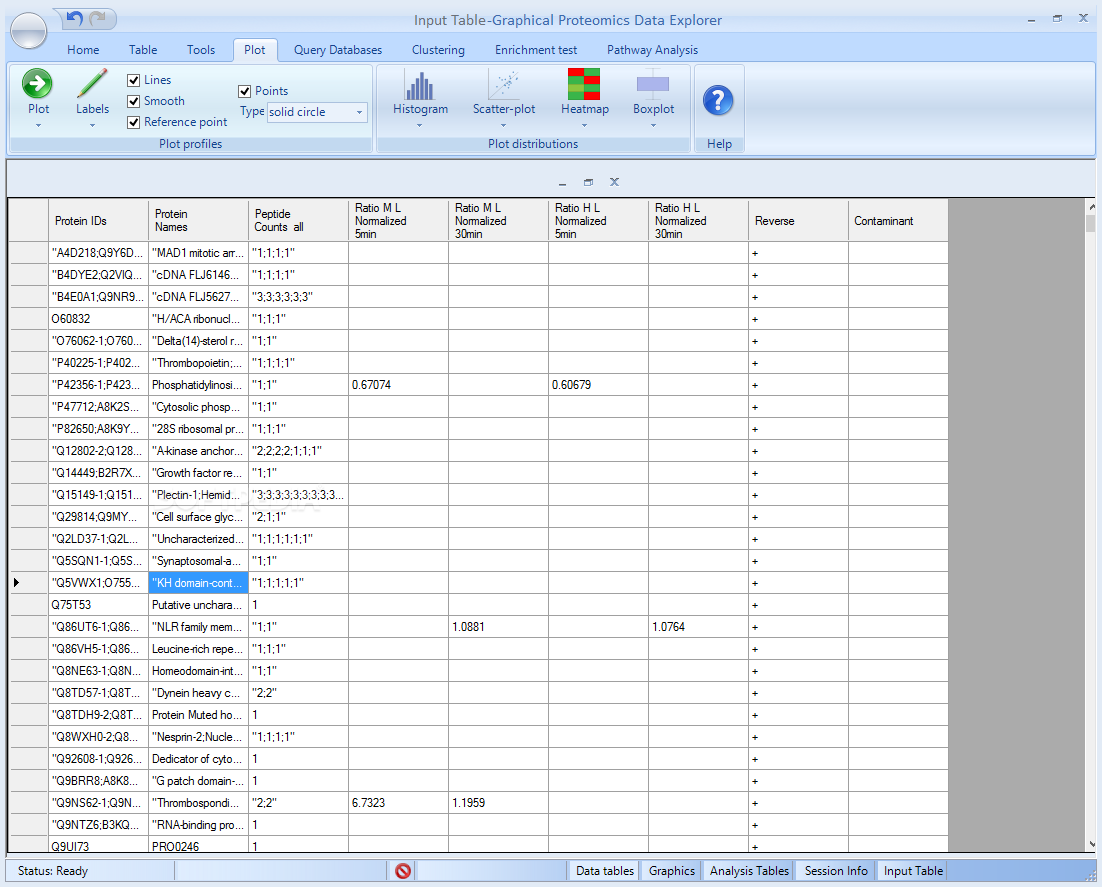This screenshot has width=1102, height=887.
Task: Open the Table ribbon tab
Action: coord(143,50)
